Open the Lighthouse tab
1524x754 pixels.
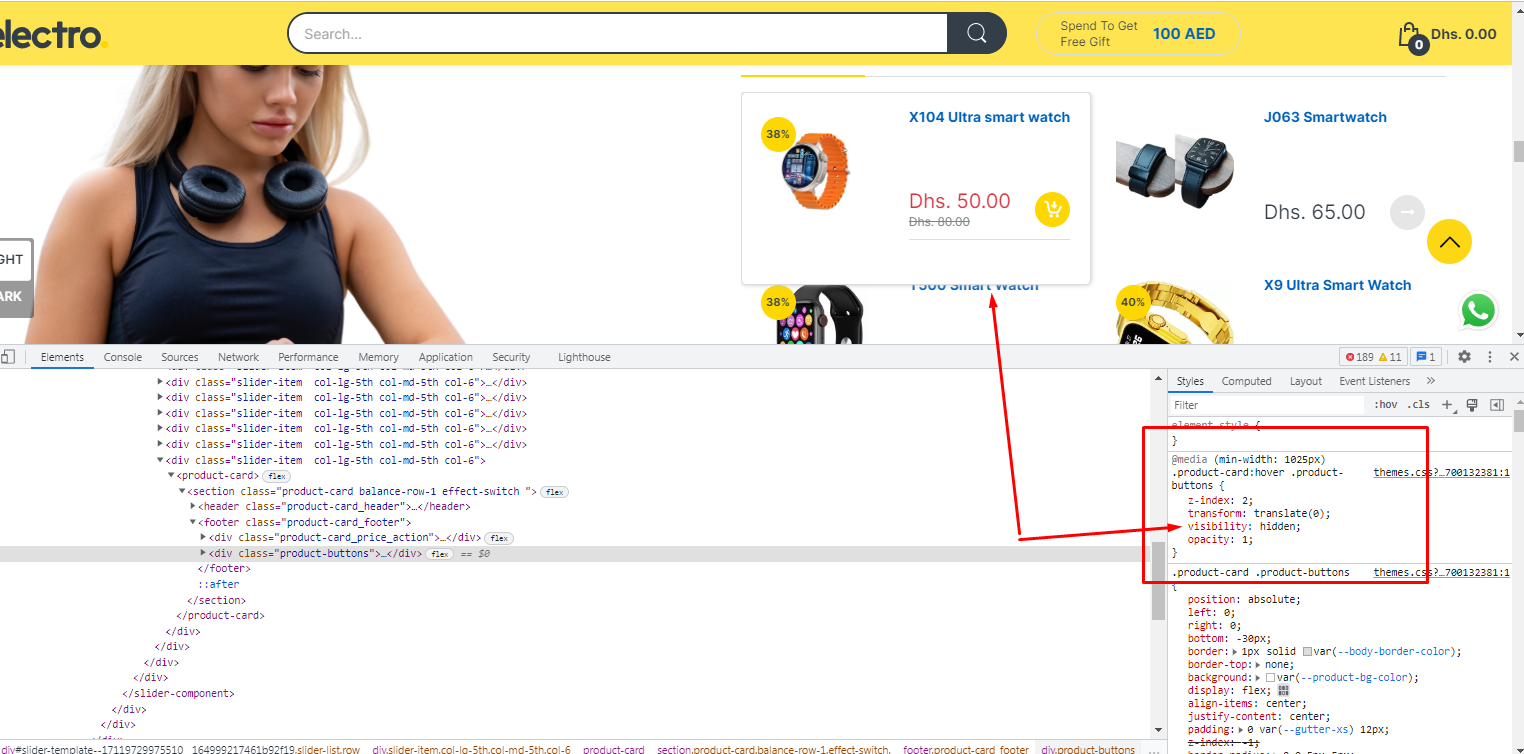(x=584, y=357)
